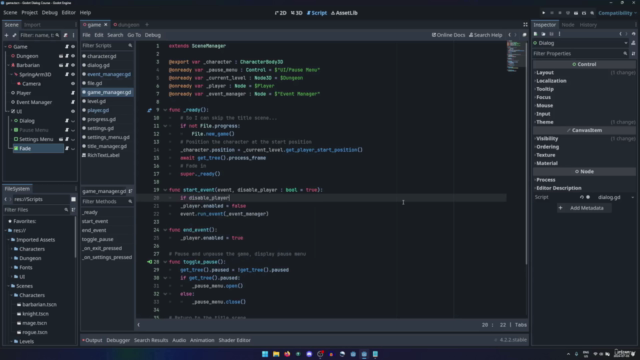Open the Project menu

(x=29, y=13)
